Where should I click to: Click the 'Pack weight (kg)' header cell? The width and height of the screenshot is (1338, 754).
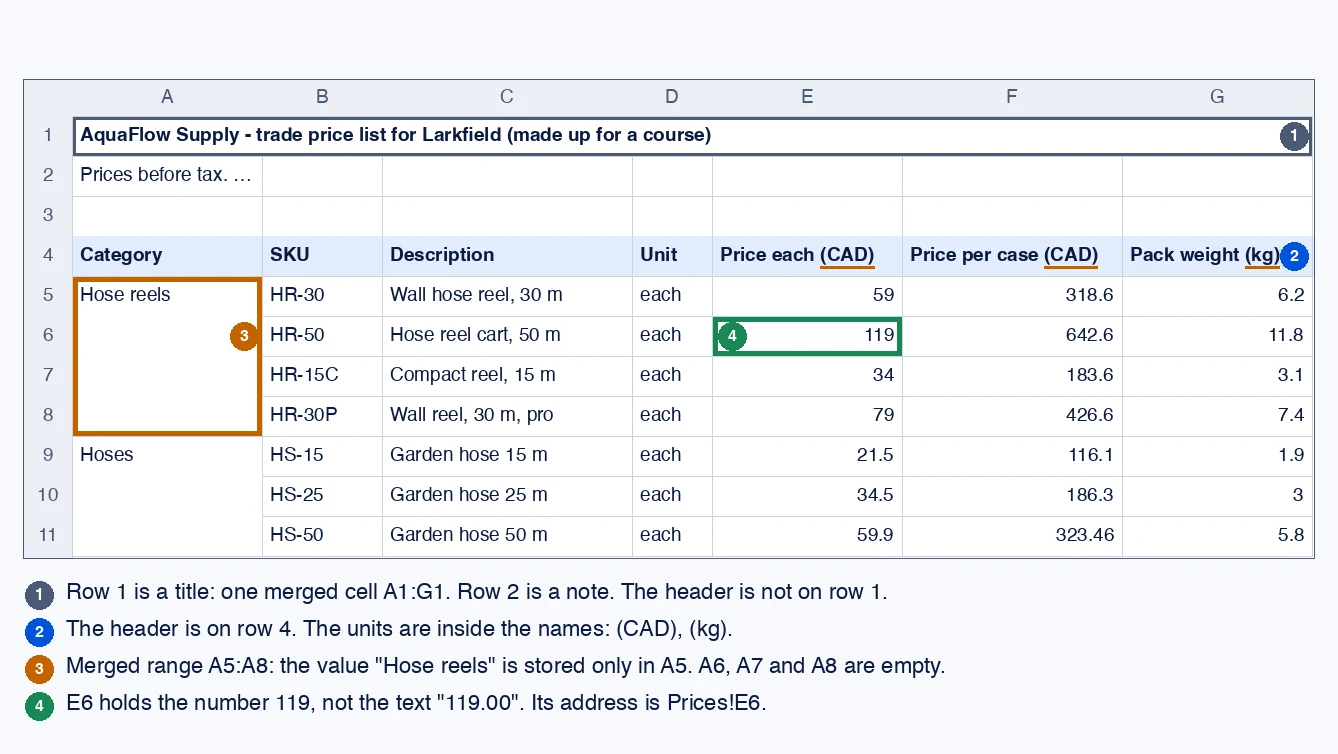1217,256
